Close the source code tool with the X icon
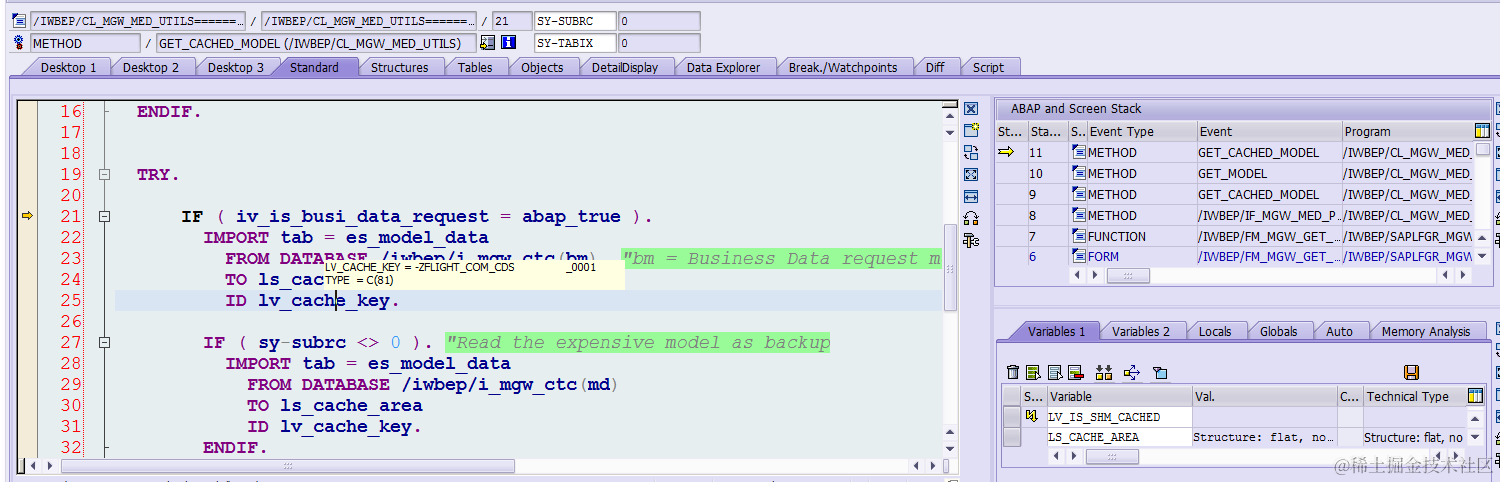Viewport: 1500px width, 482px height. pyautogui.click(x=970, y=108)
